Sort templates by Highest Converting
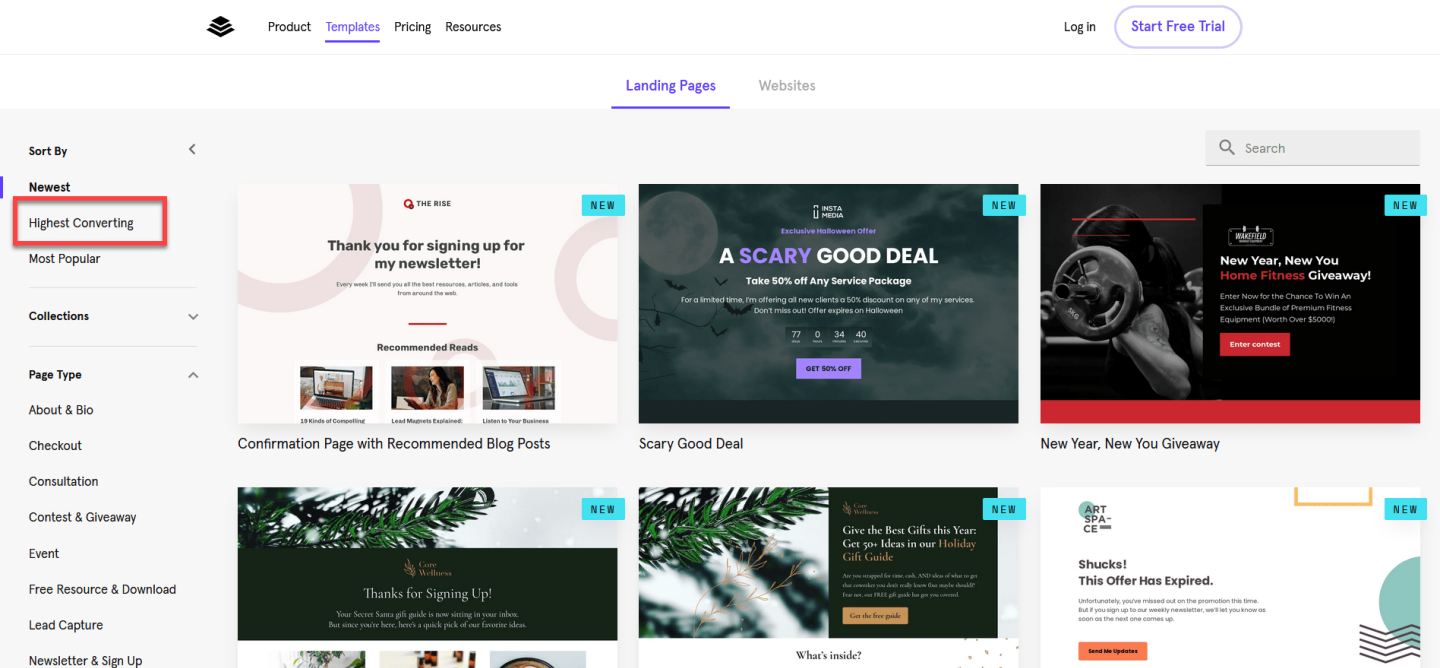1440x668 pixels. click(x=81, y=223)
